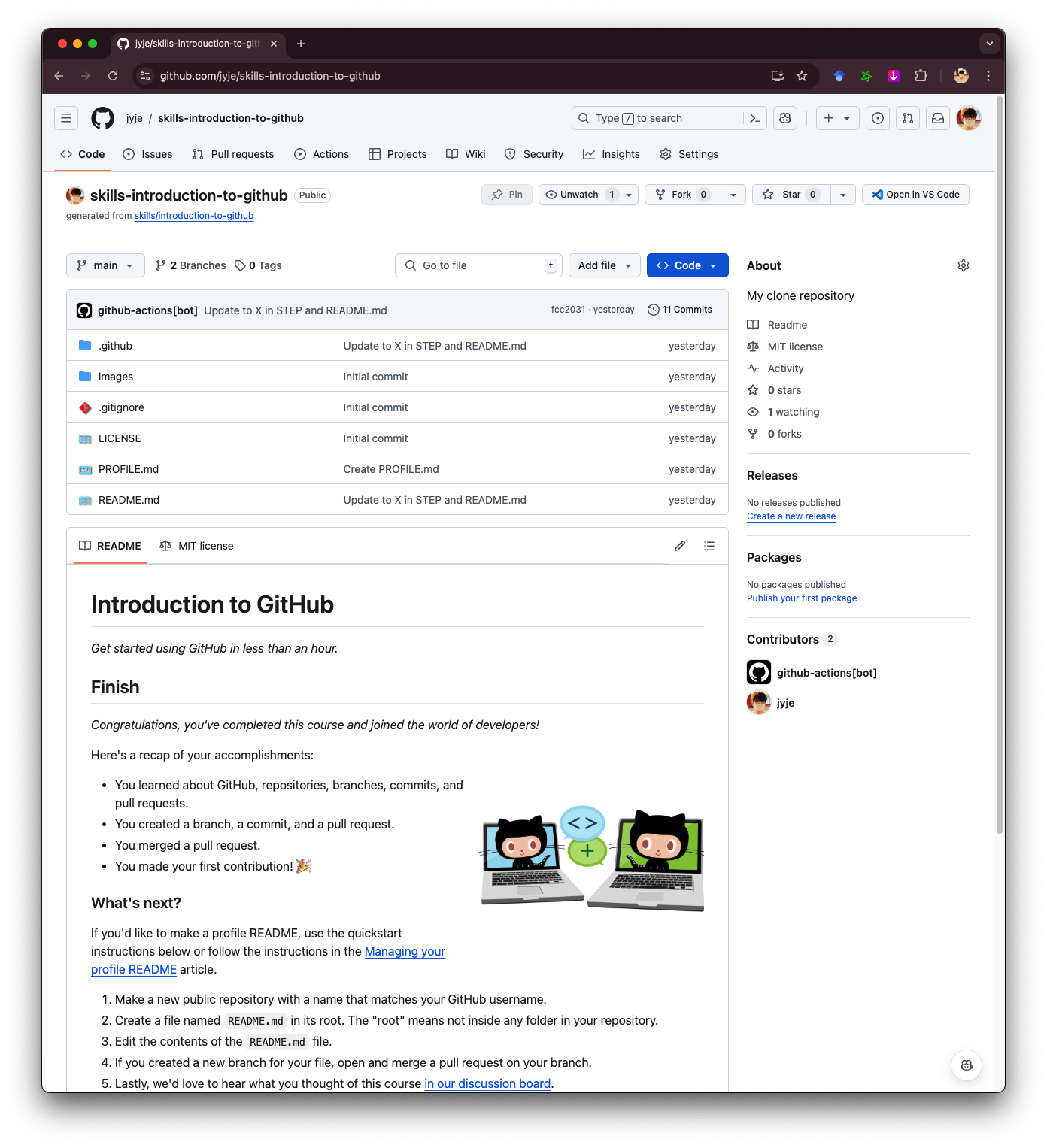Screen dimensions: 1047x1148
Task: Pin the repository
Action: 507,195
